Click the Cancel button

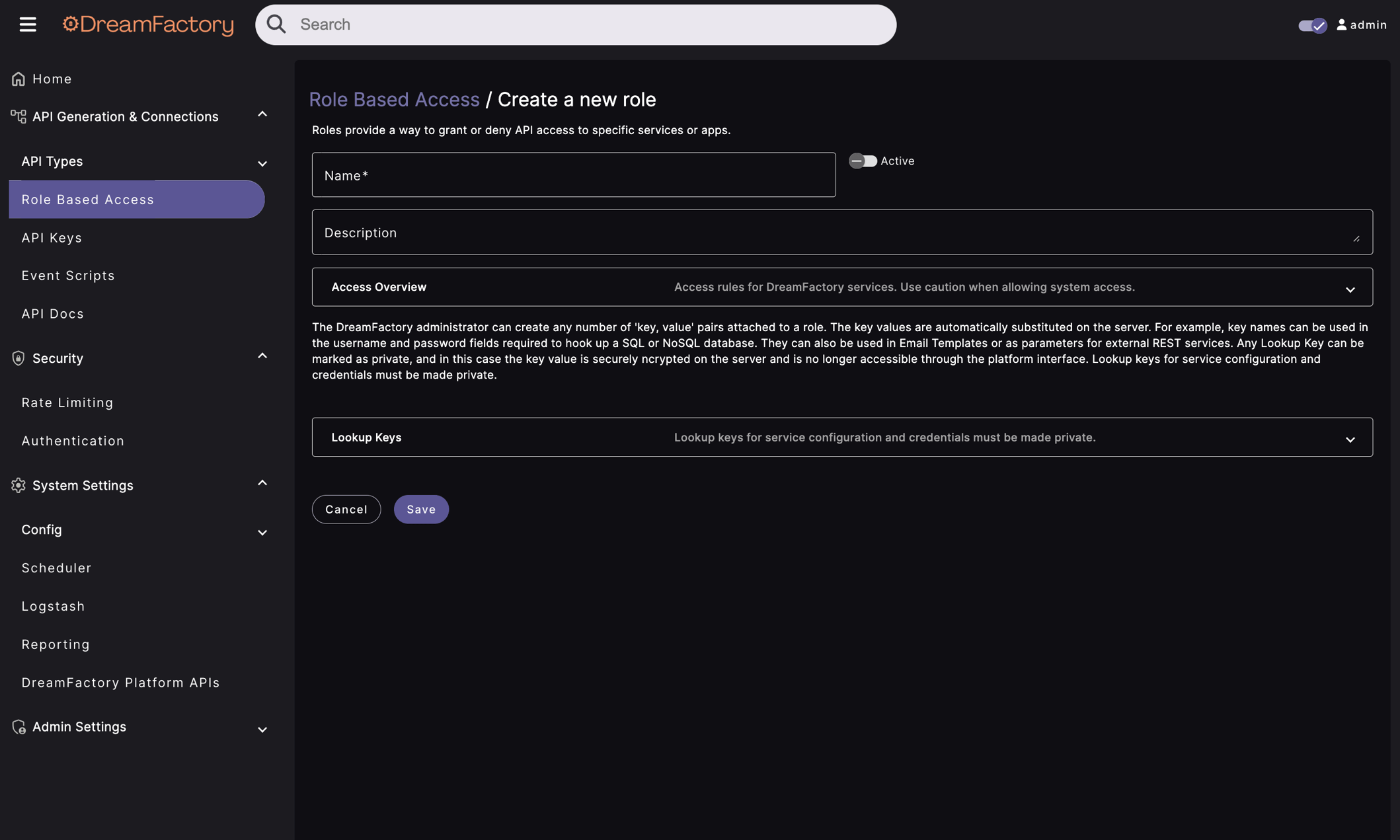(346, 510)
